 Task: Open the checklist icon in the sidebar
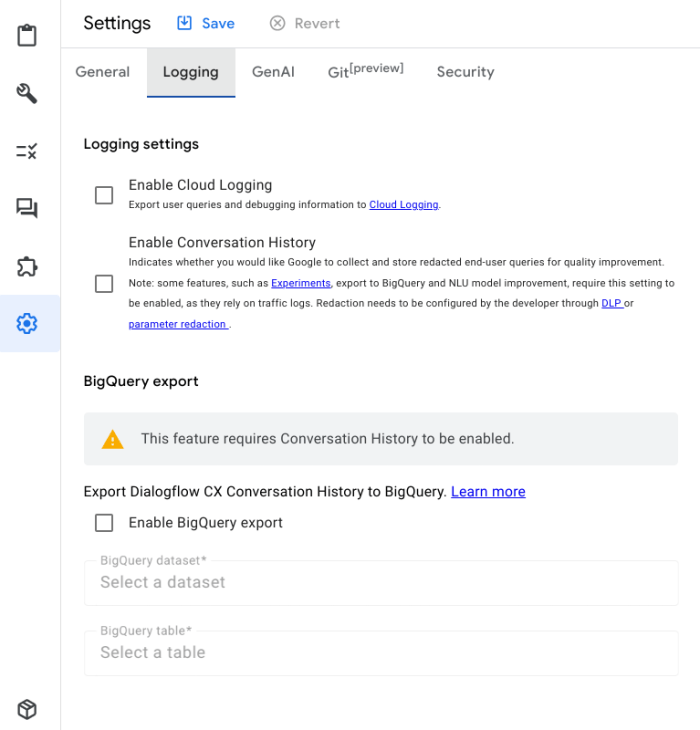pos(27,151)
